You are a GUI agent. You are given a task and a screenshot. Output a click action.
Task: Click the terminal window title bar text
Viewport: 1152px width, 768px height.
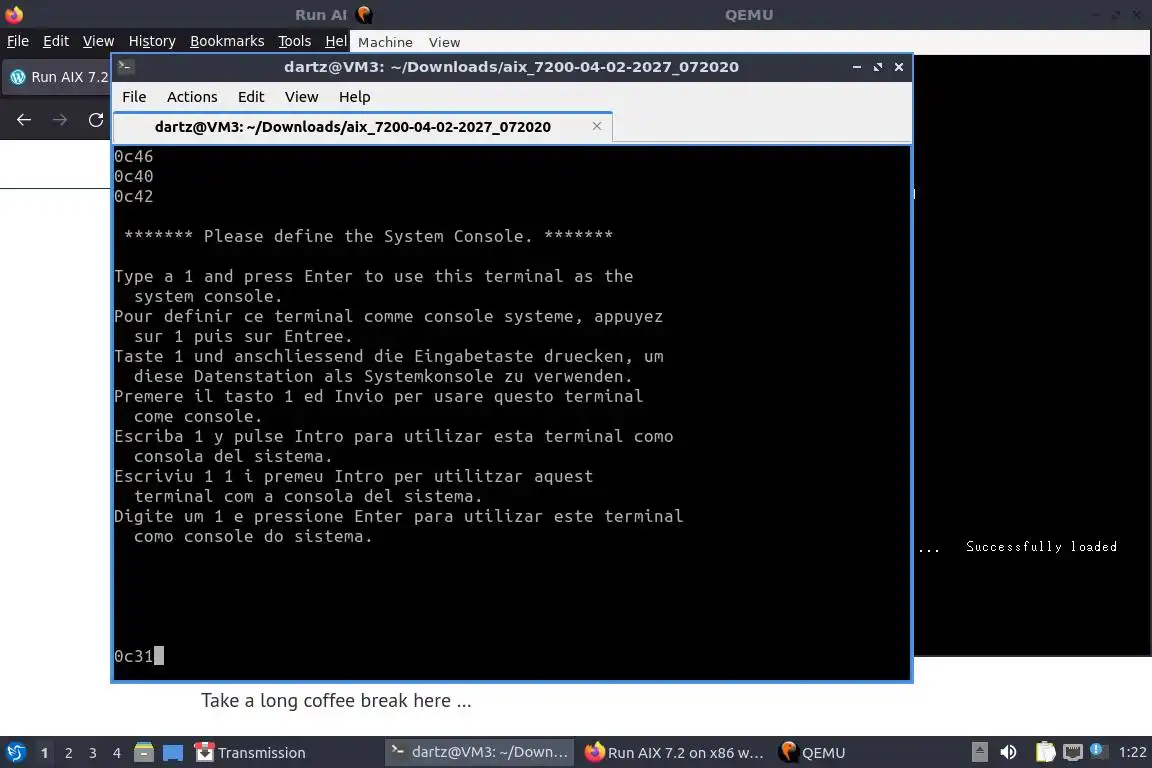(511, 67)
